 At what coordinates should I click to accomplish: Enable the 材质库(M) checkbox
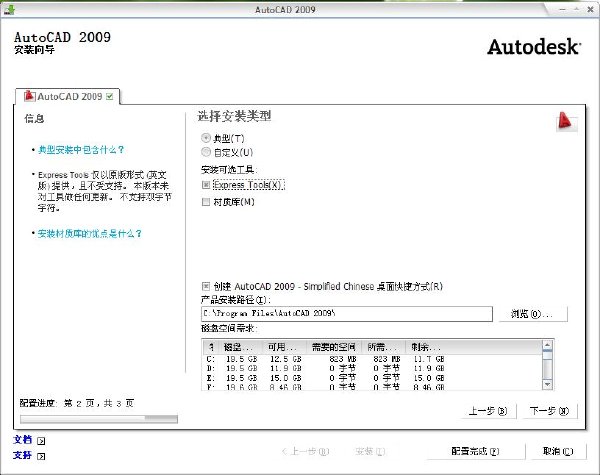point(206,202)
